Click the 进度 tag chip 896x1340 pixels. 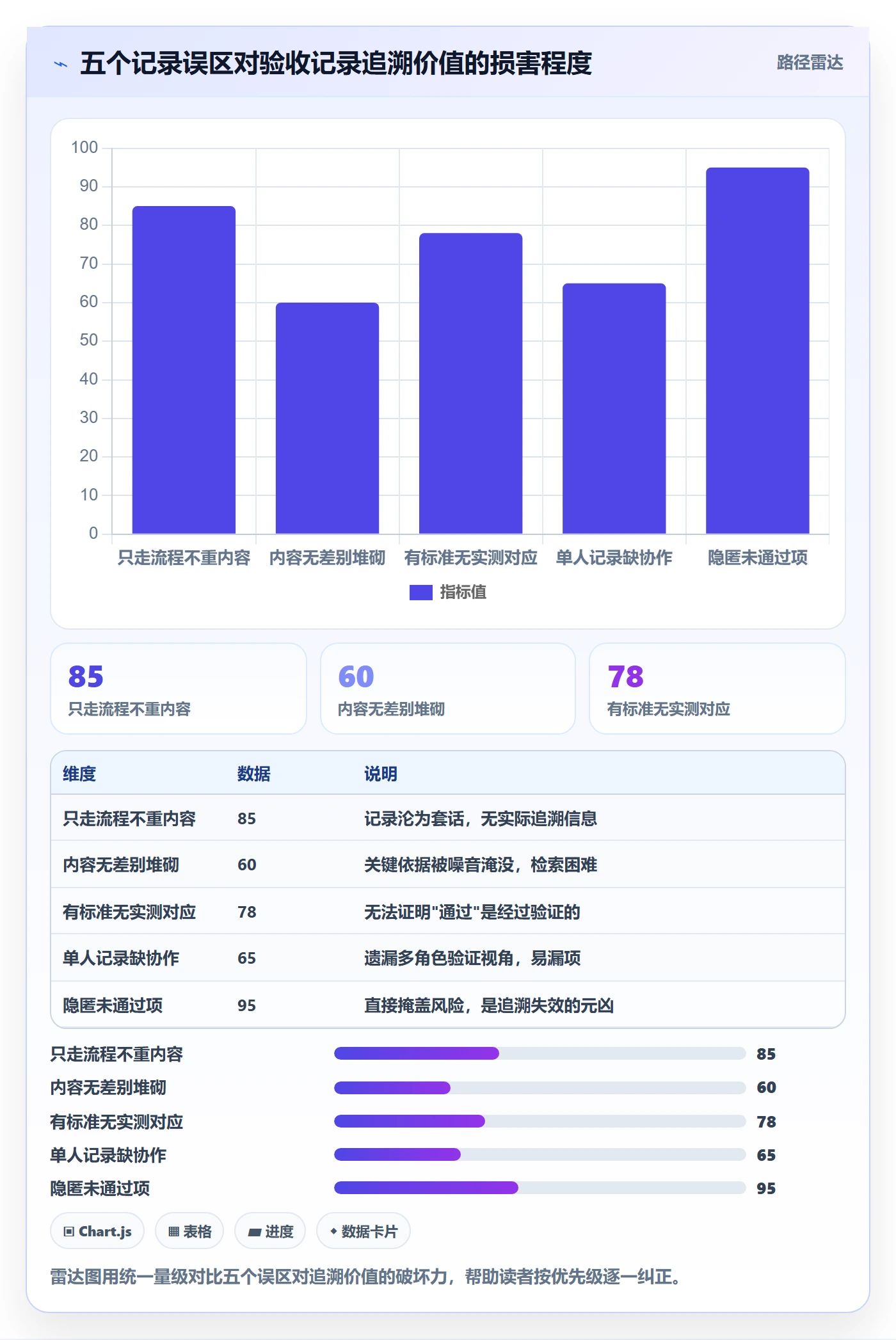270,1231
